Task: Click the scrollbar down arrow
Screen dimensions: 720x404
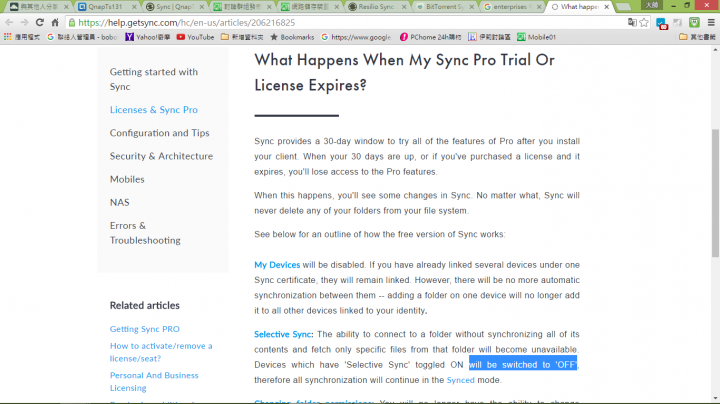Action: 715,398
